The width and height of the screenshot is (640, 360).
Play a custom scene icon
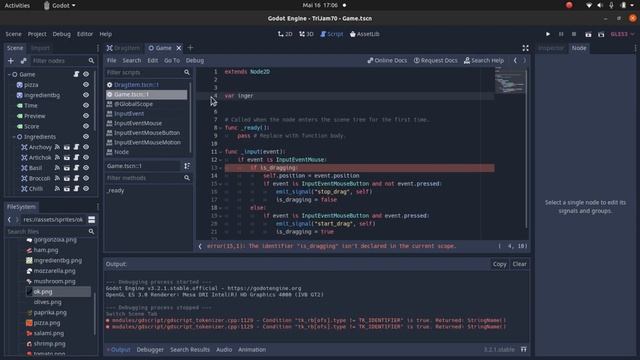601,34
